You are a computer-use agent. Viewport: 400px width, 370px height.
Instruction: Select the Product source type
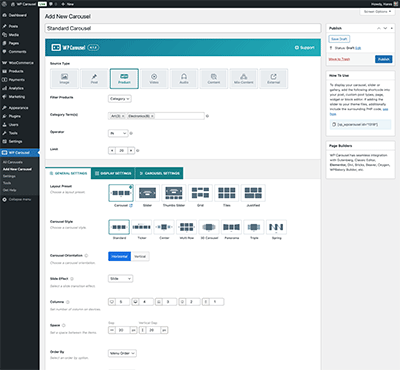124,79
